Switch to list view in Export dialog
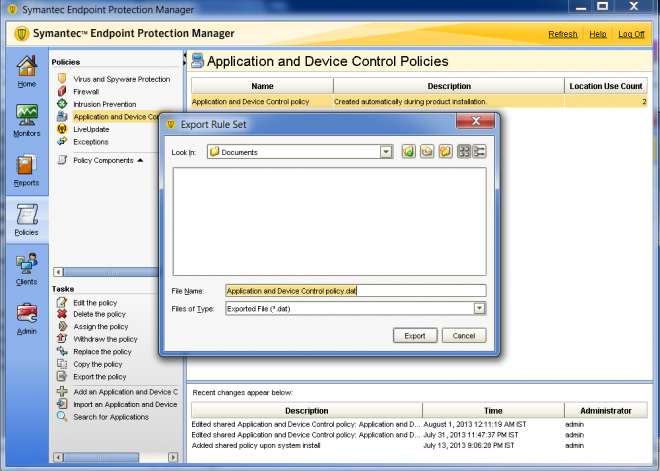Viewport: 660px width, 471px height. click(464, 152)
